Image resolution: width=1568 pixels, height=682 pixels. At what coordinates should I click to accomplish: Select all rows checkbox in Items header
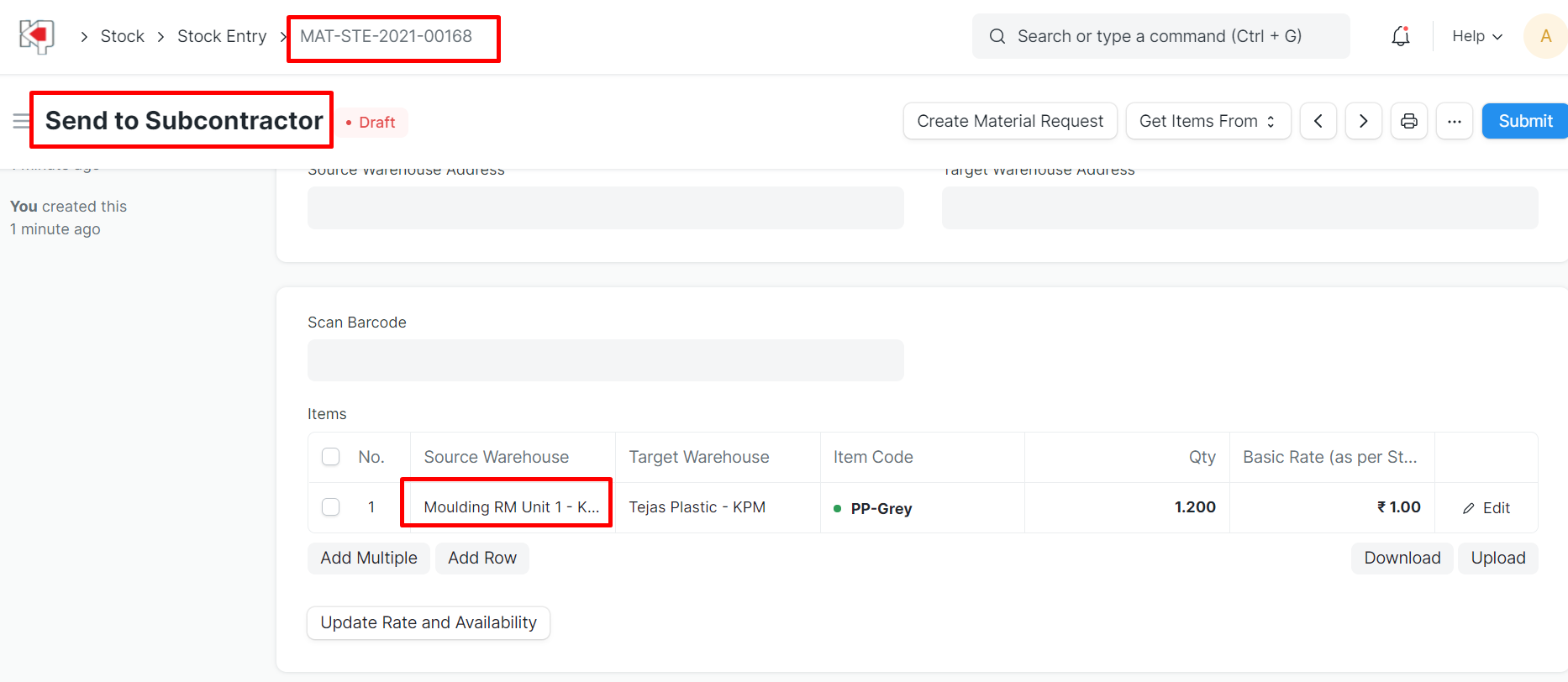click(x=331, y=457)
